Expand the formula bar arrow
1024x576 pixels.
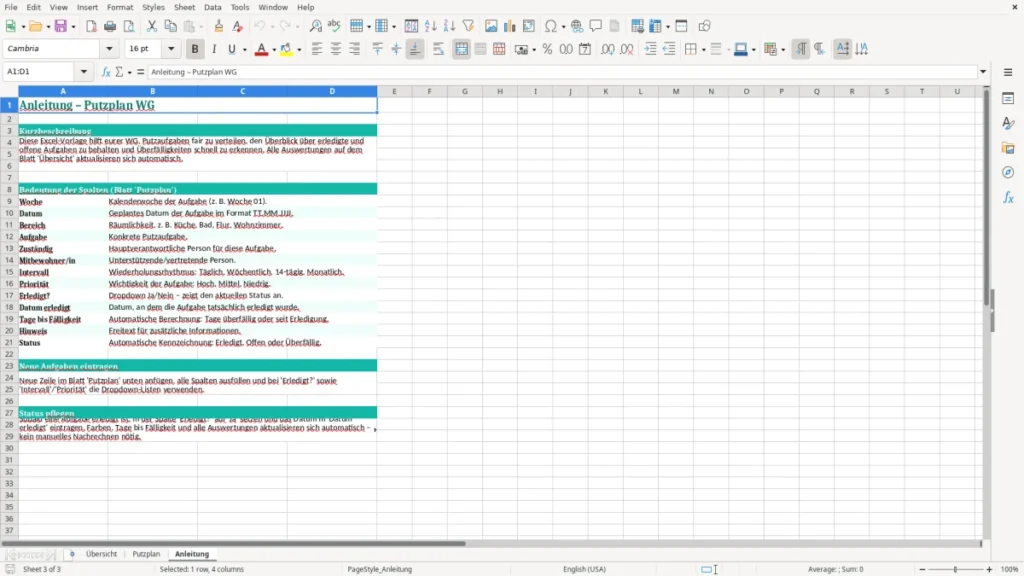[x=983, y=72]
